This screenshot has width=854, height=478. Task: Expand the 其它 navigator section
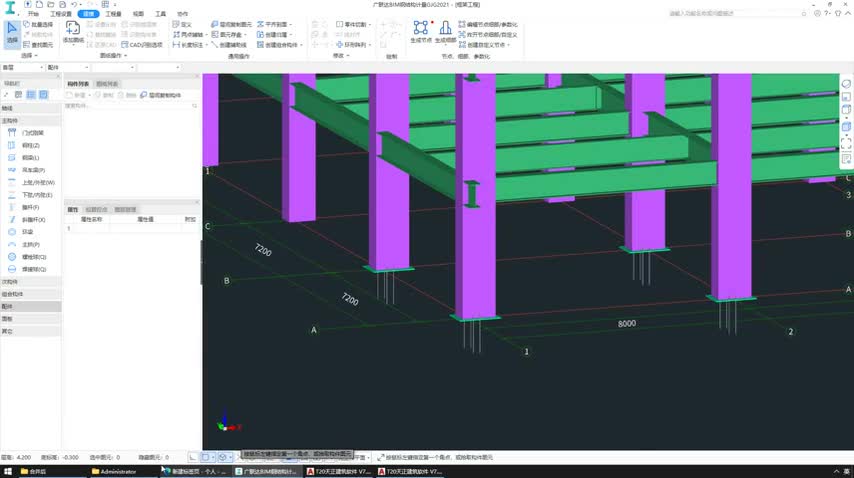tap(30, 331)
